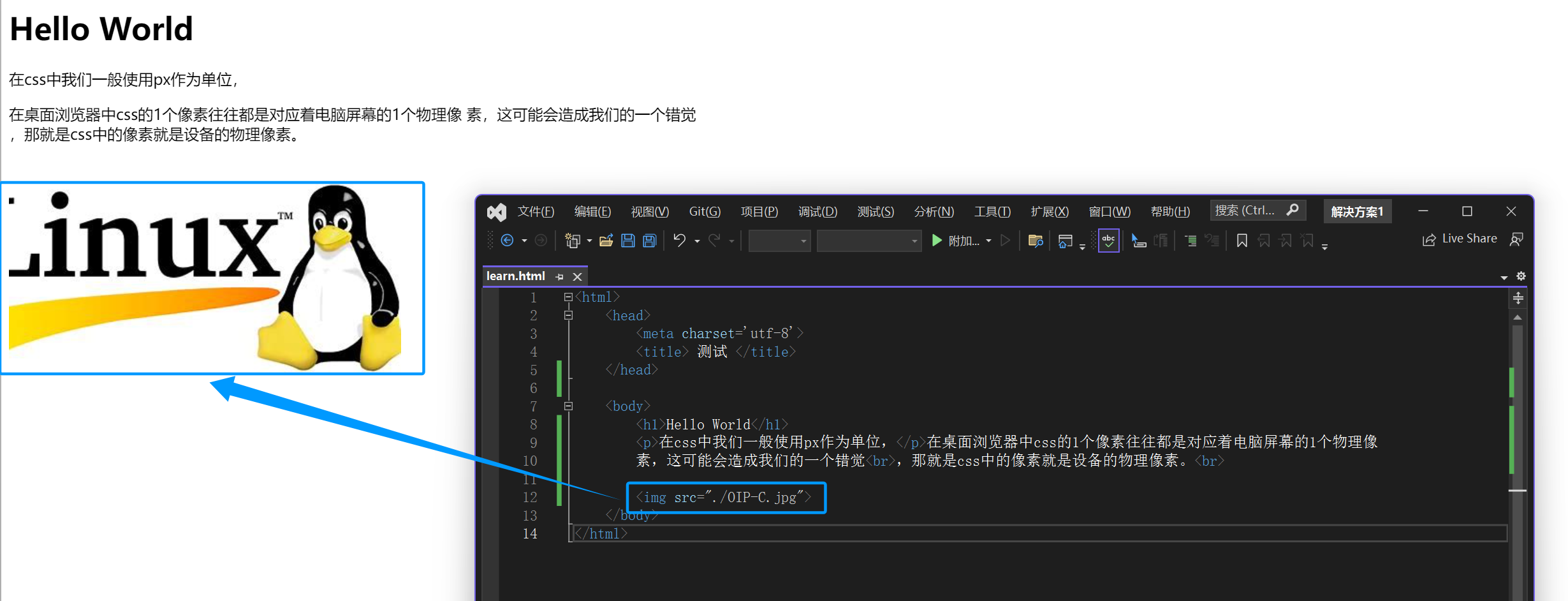This screenshot has width=1568, height=601.
Task: Open the undo history dropdown arrow
Action: (697, 241)
